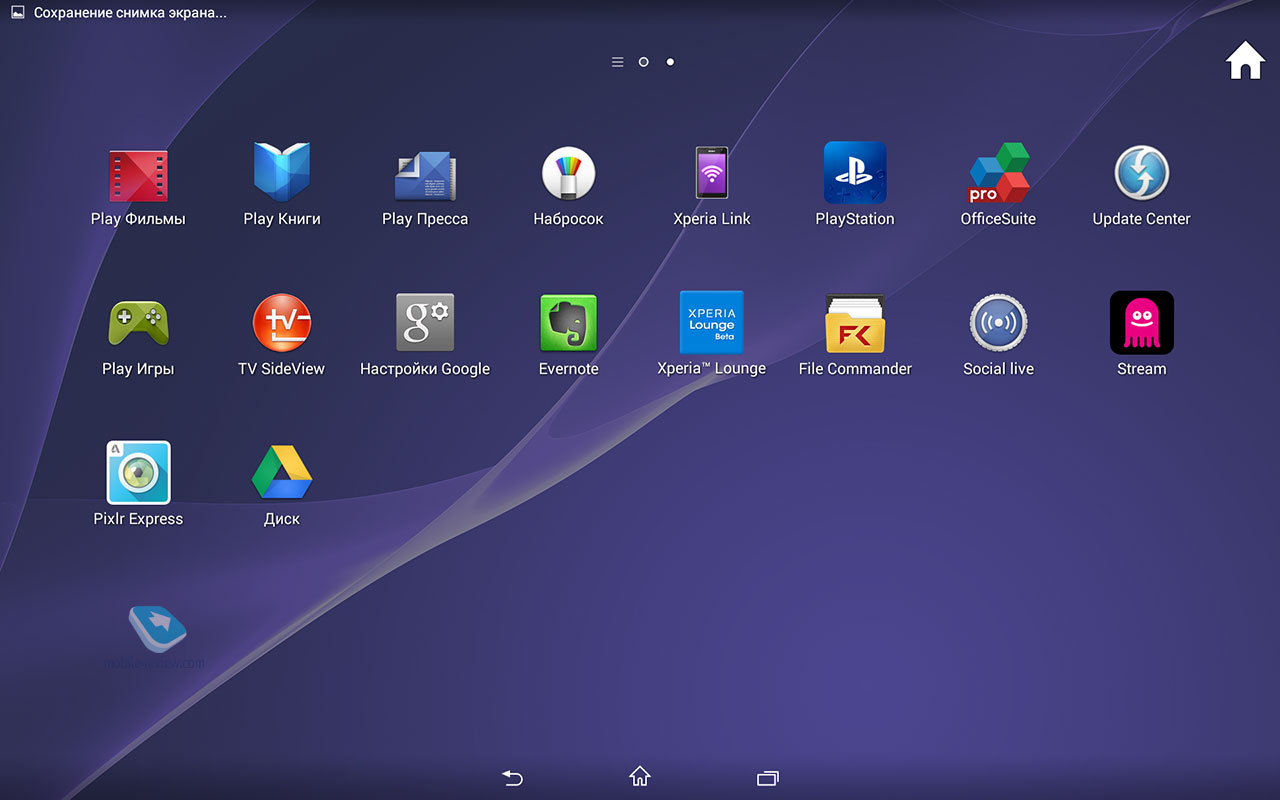Viewport: 1280px width, 800px height.
Task: Tap the 'PlayStation' label
Action: 855,219
